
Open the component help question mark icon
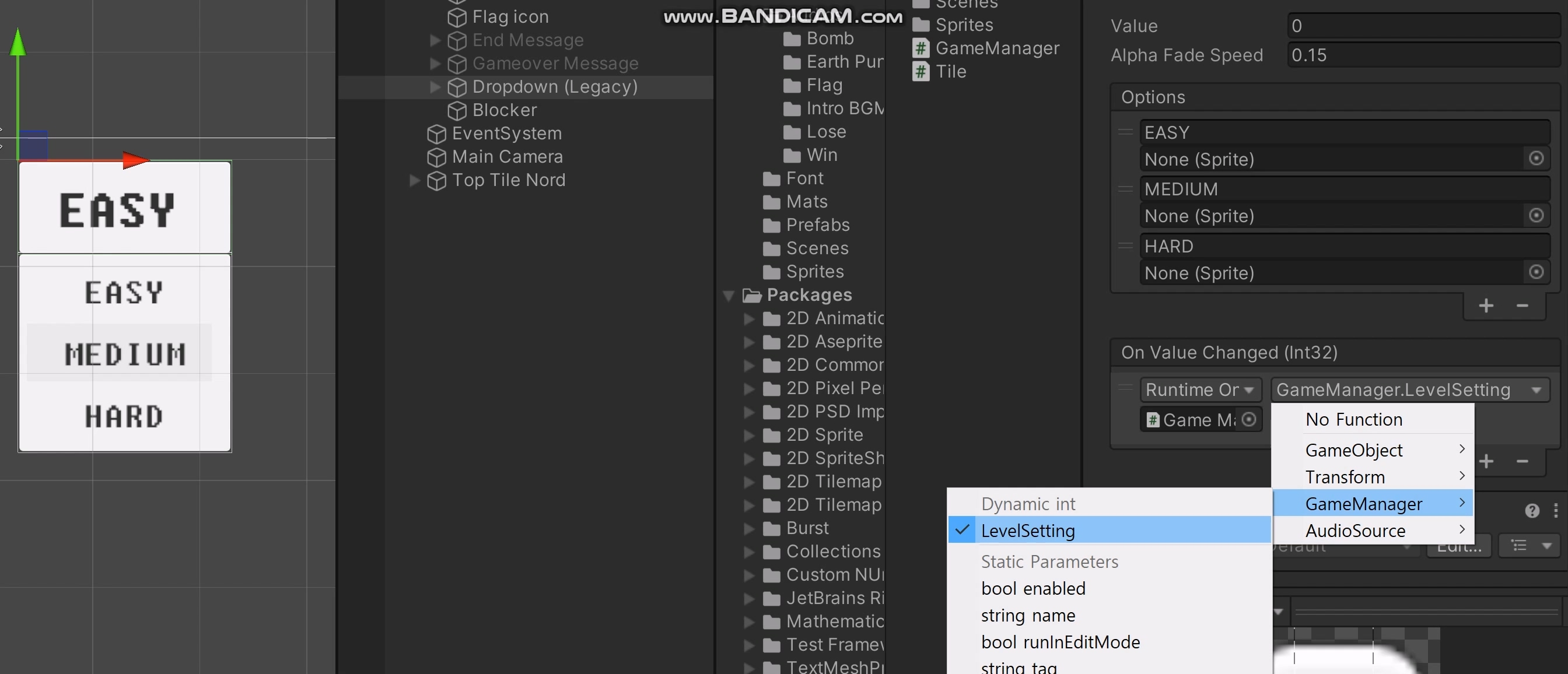tap(1532, 511)
